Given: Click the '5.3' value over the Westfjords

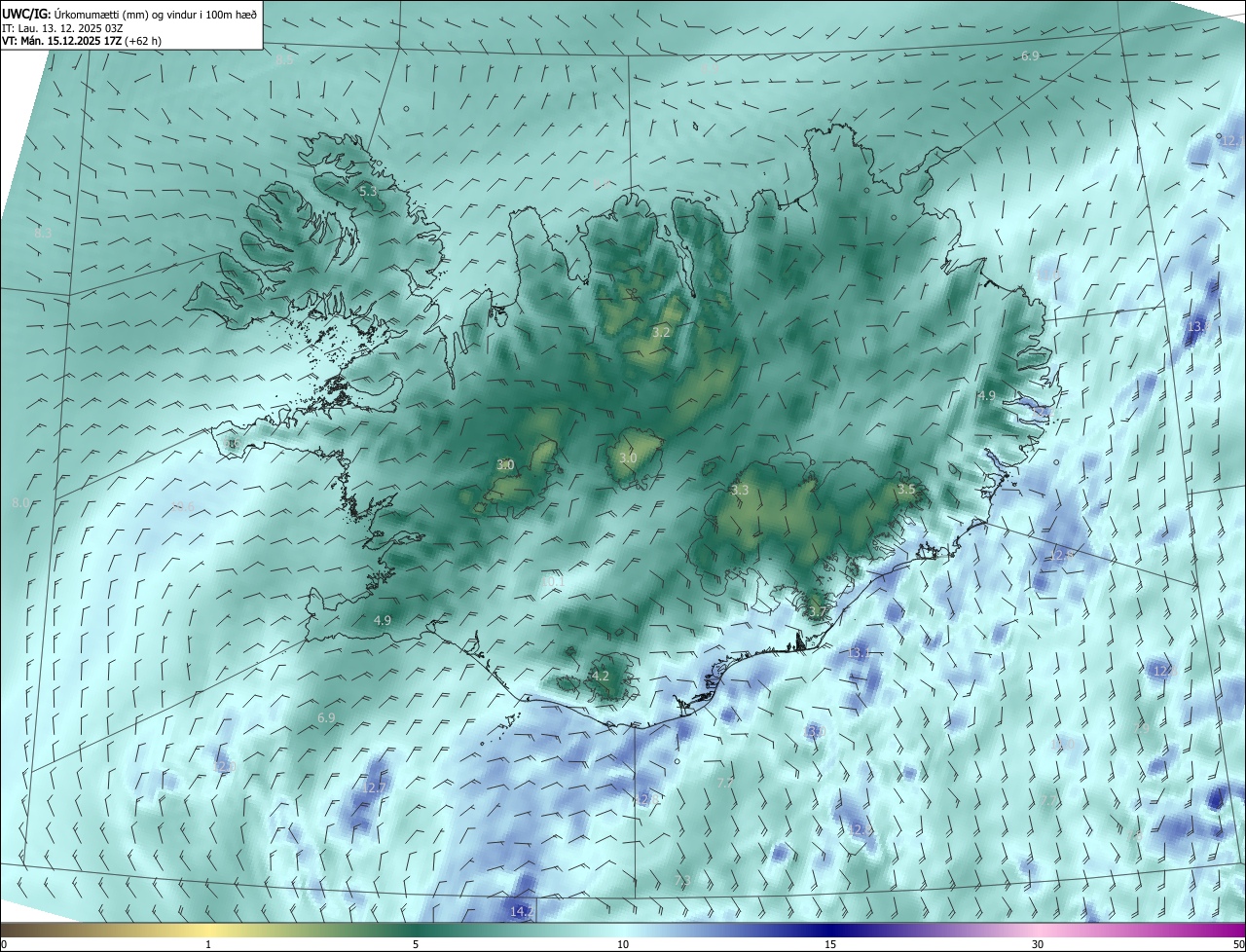Looking at the screenshot, I should pyautogui.click(x=368, y=192).
